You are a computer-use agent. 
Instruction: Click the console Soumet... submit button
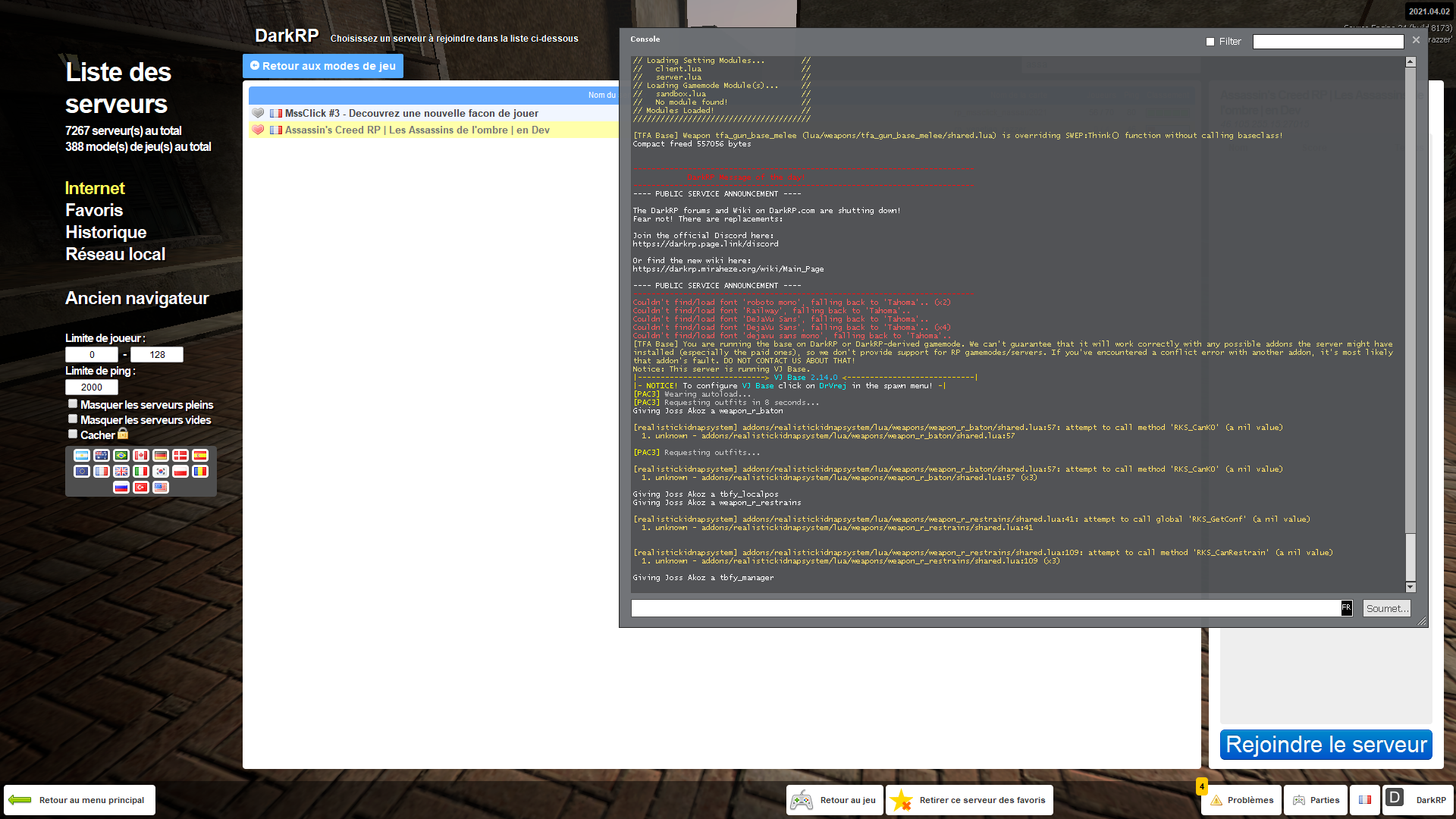pyautogui.click(x=1387, y=608)
